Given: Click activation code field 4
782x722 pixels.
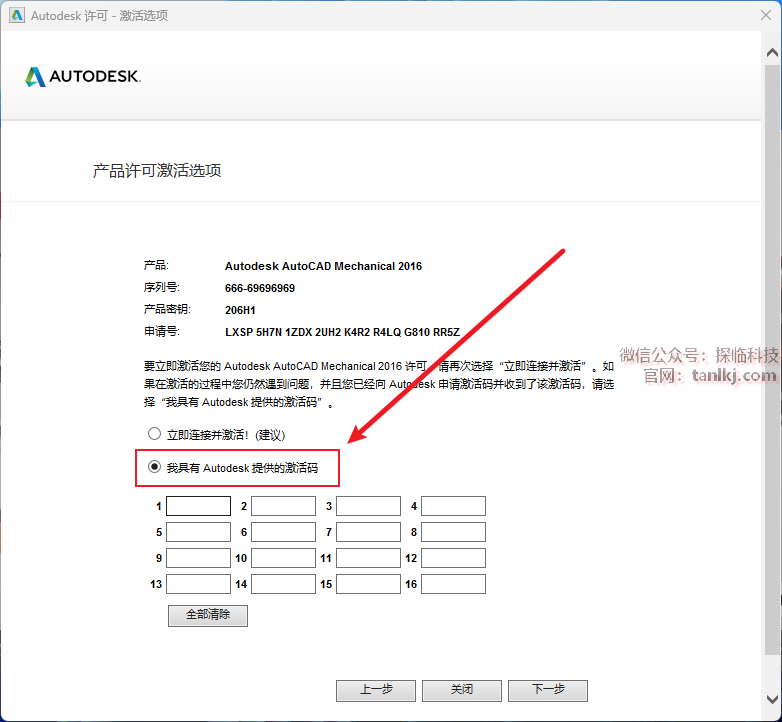Looking at the screenshot, I should point(453,506).
